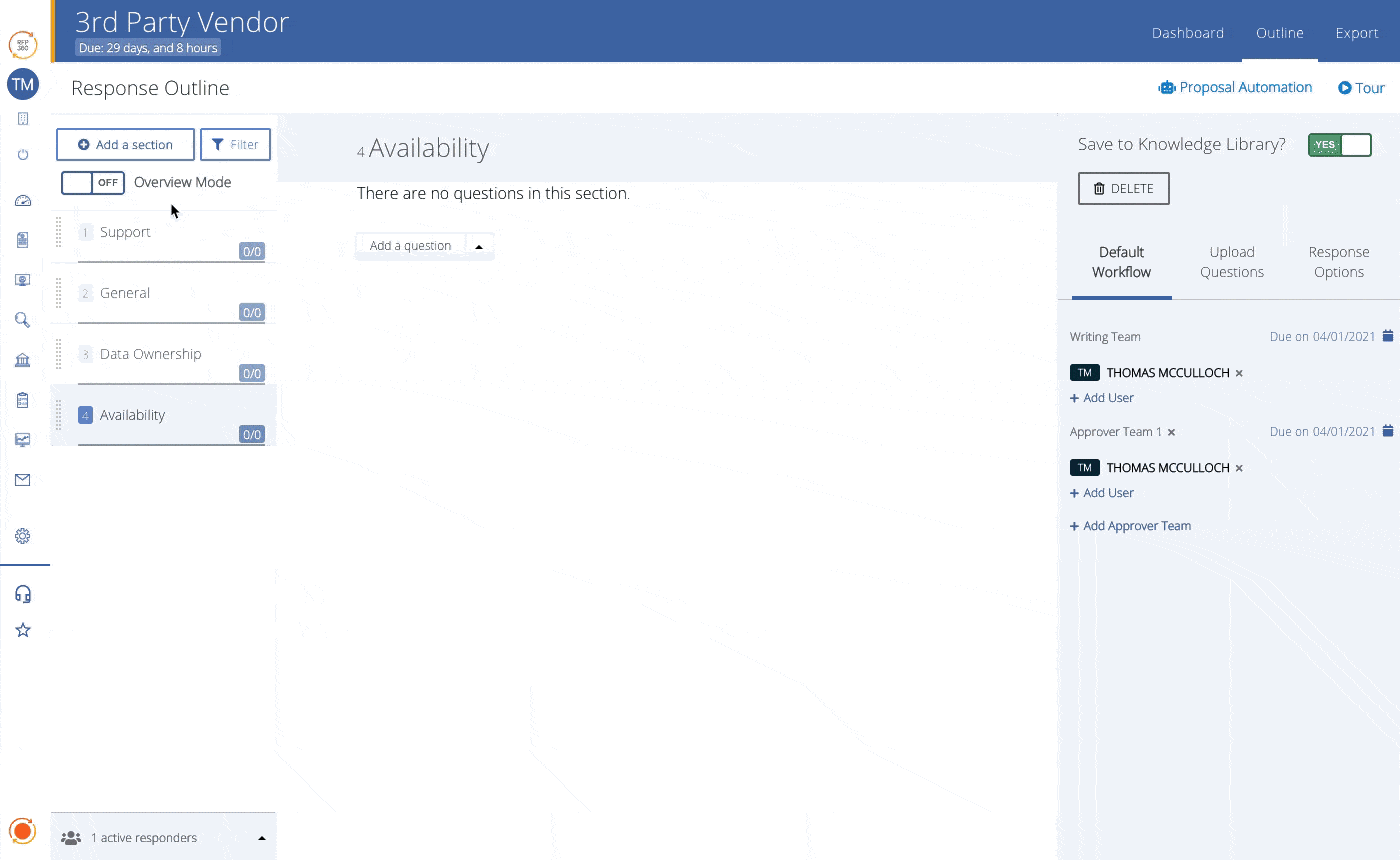
Task: Open the Filter options
Action: coord(235,145)
